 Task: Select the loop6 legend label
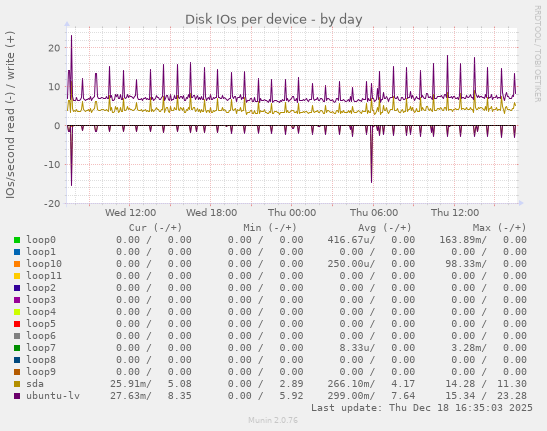[x=41, y=335]
